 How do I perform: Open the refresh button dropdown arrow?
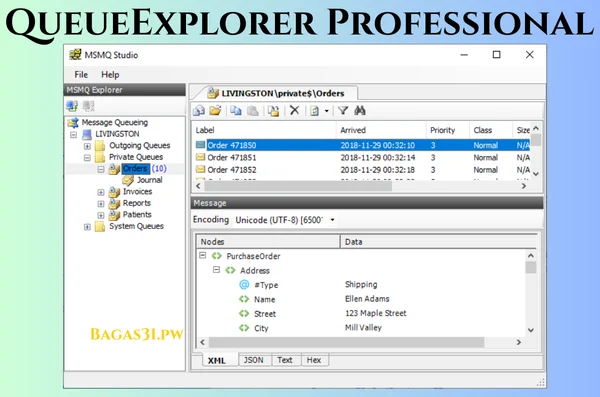326,111
